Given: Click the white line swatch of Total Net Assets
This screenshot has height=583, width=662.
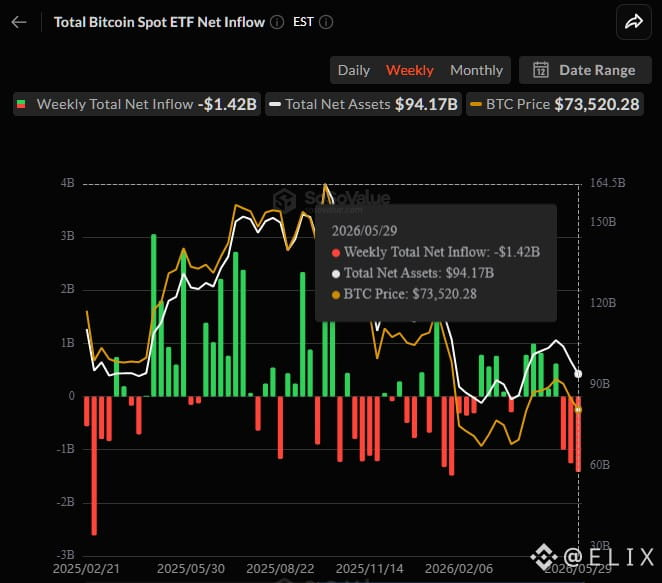Looking at the screenshot, I should click(x=275, y=104).
